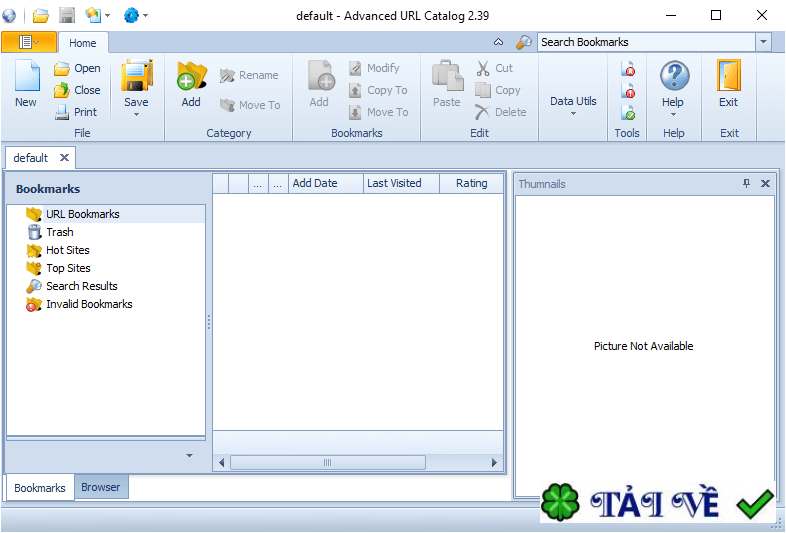Viewport: 786px width, 533px height.
Task: Click the quick-access save disk icon
Action: [x=67, y=16]
